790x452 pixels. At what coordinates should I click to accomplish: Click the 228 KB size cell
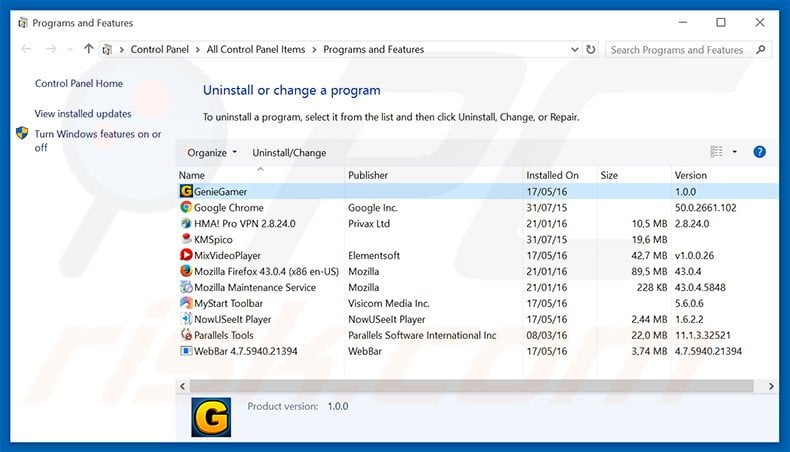pyautogui.click(x=651, y=287)
